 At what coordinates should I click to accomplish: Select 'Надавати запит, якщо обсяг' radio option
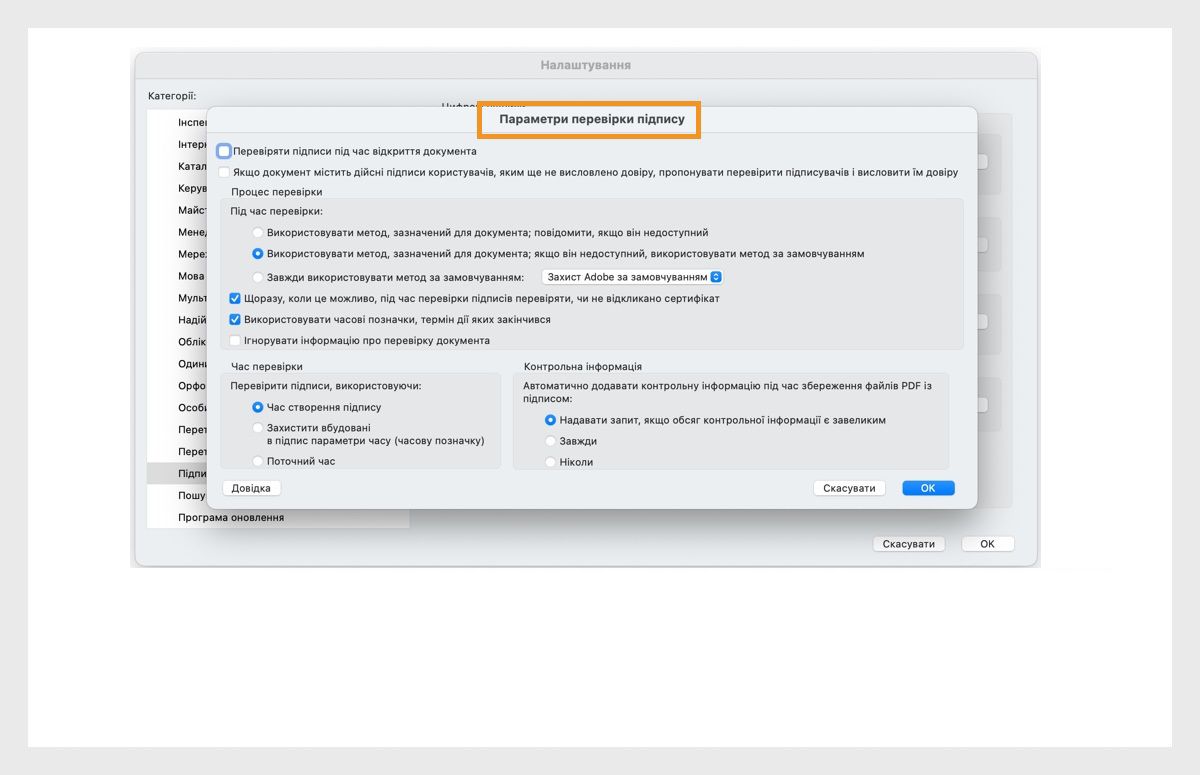click(550, 420)
